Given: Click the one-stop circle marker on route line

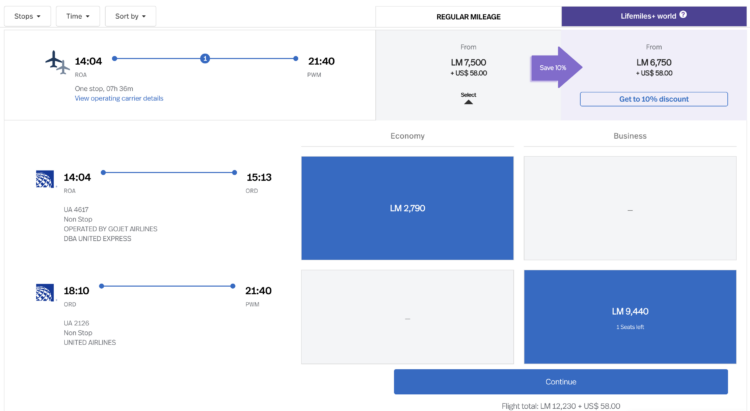Looking at the screenshot, I should (205, 58).
